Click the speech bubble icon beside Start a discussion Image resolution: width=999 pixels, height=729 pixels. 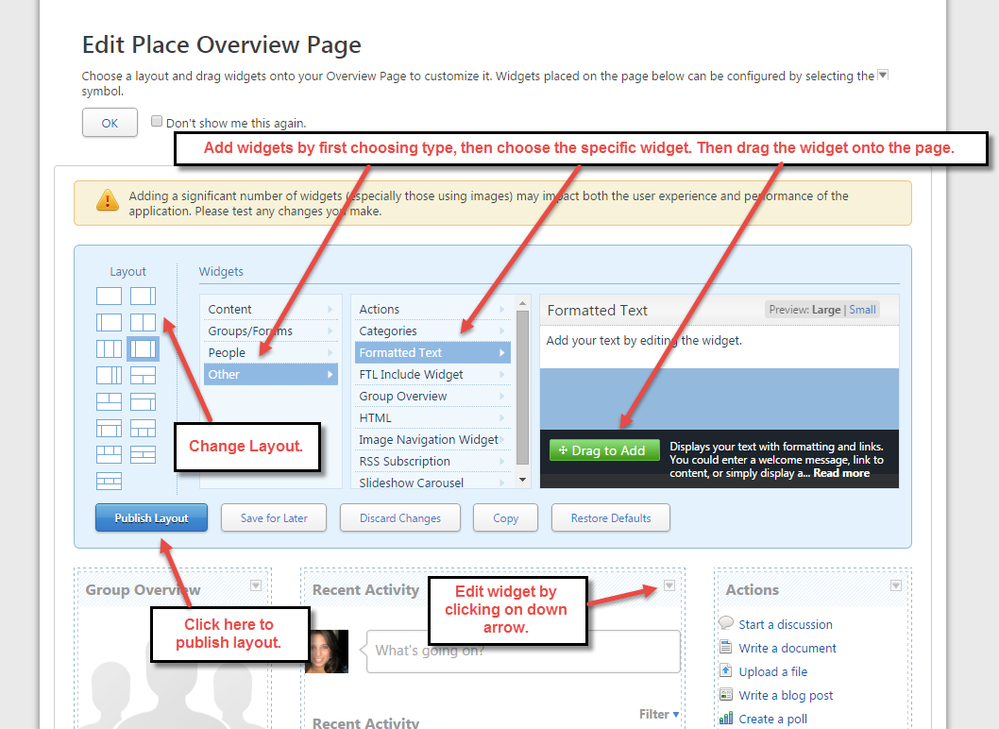[x=726, y=624]
